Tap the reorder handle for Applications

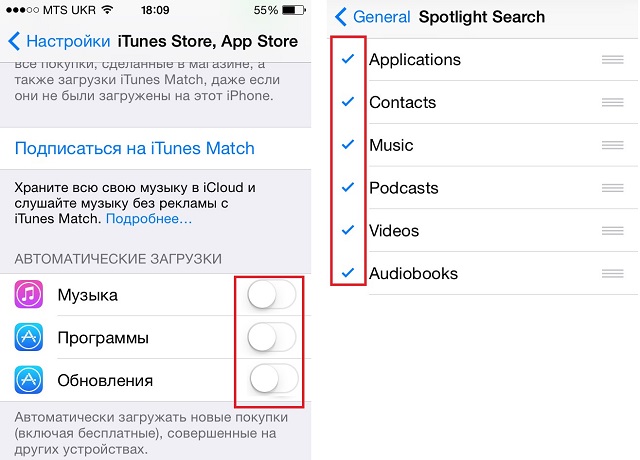click(x=612, y=60)
